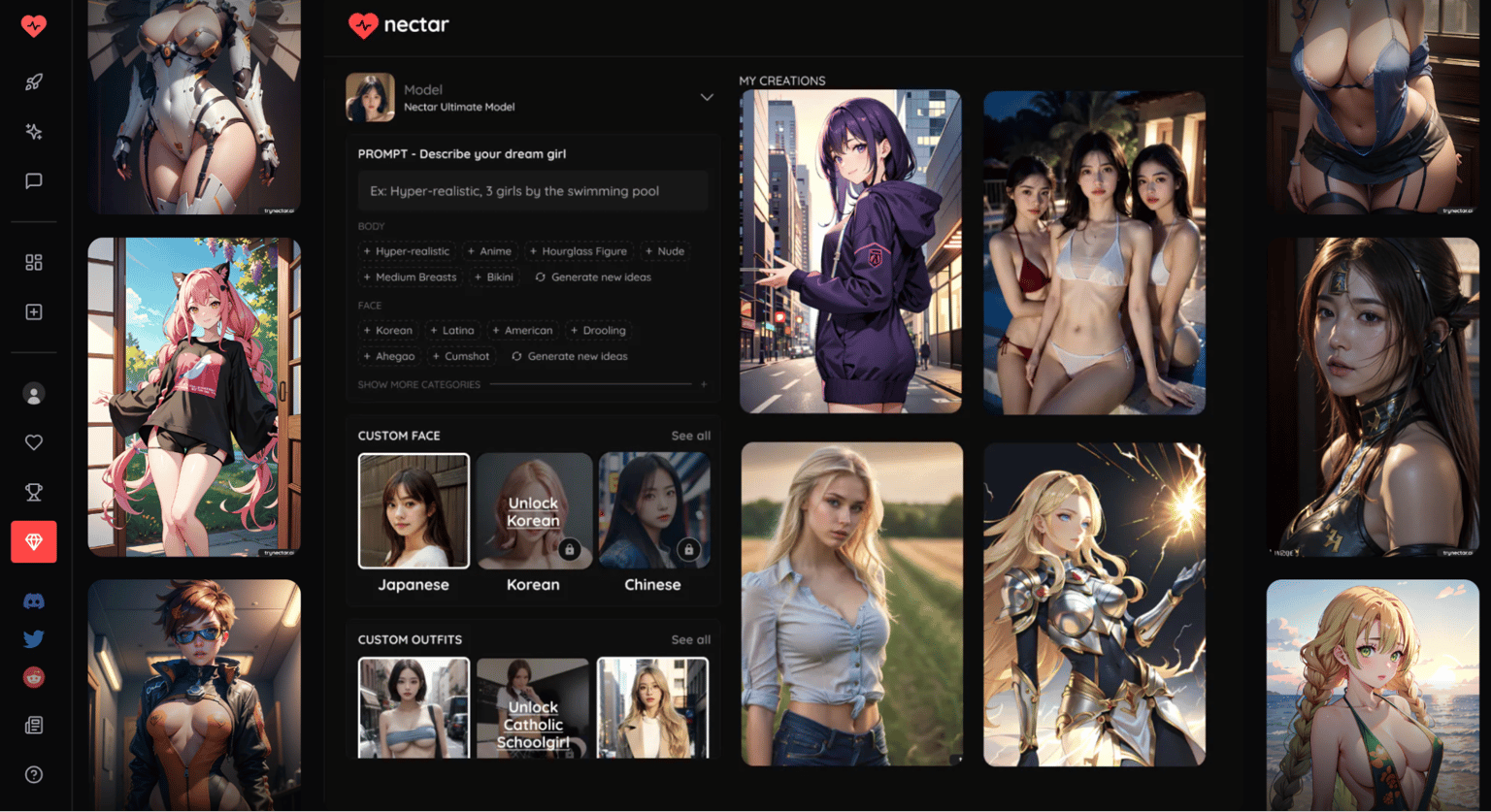Select the blonde woman in blazer outfit thumbnail
This screenshot has height=812, width=1491.
pyautogui.click(x=653, y=707)
